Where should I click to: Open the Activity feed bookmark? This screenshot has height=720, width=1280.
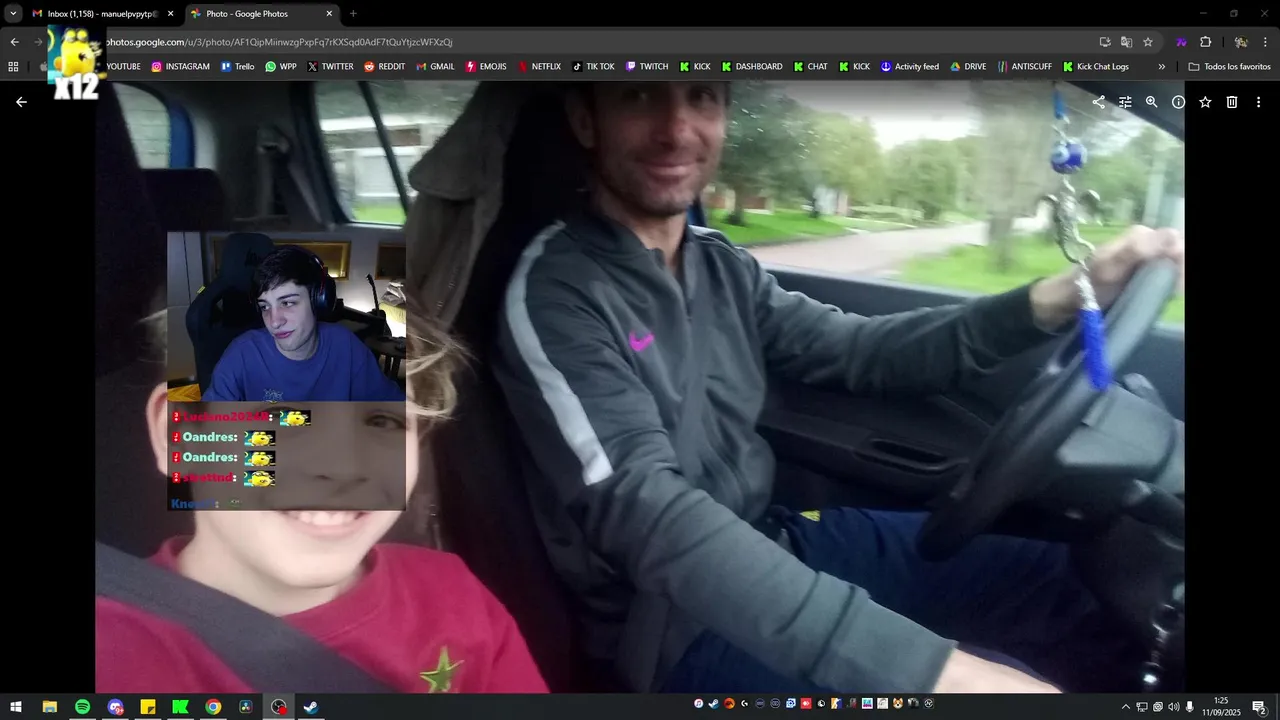pos(910,67)
